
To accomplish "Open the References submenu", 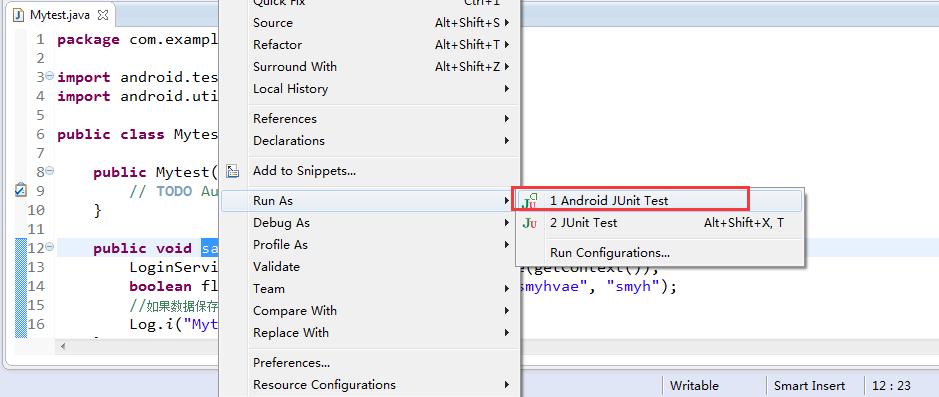I will pos(369,119).
